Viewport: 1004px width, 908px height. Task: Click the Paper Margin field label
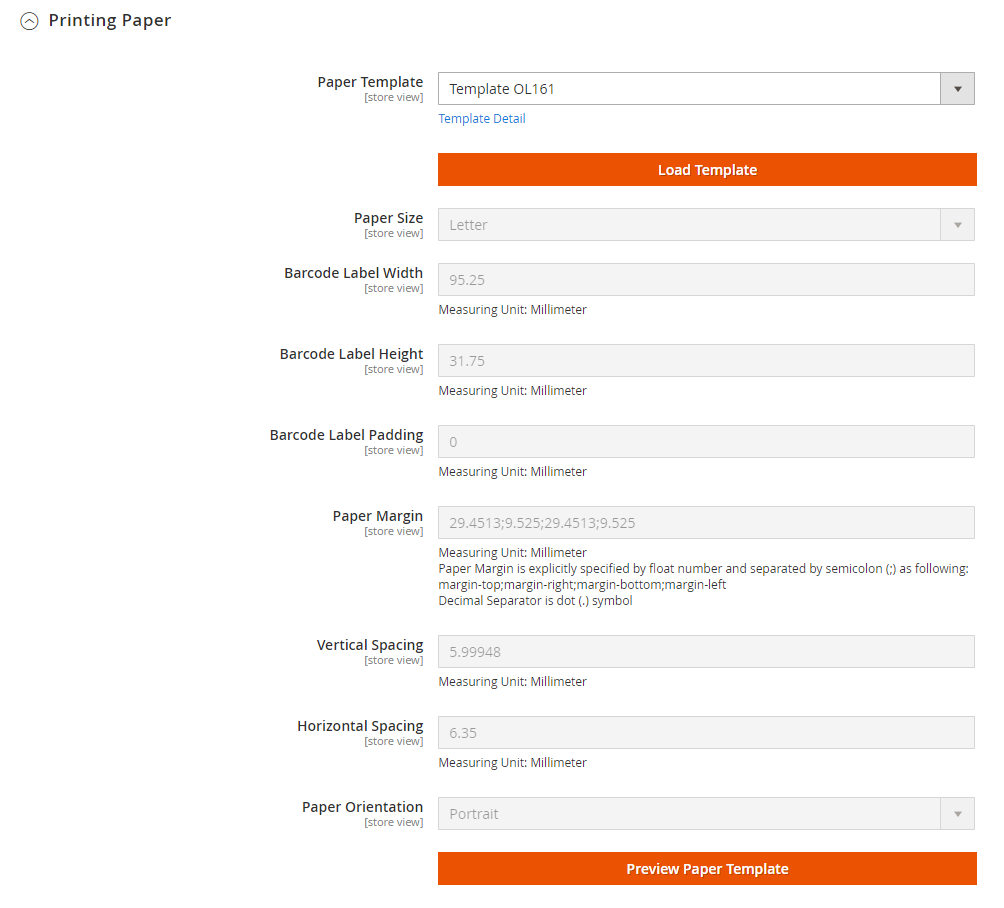[x=377, y=516]
